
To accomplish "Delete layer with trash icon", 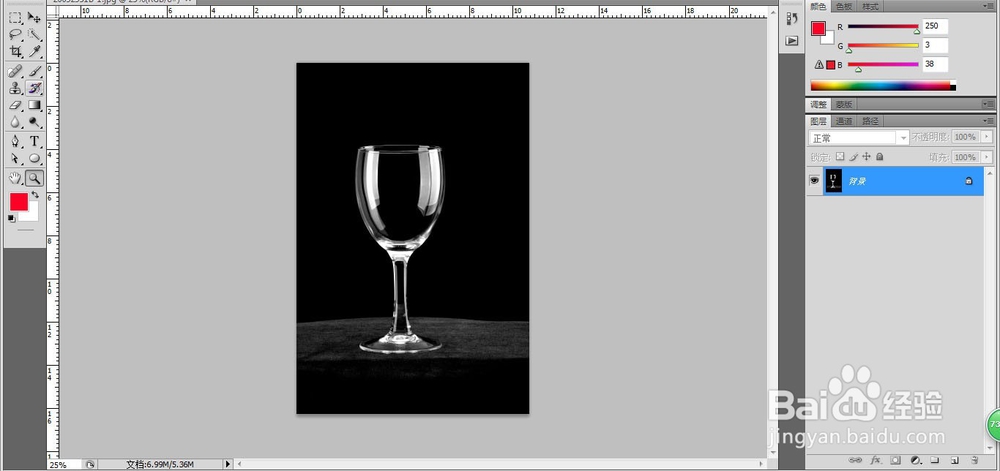I will pos(974,460).
